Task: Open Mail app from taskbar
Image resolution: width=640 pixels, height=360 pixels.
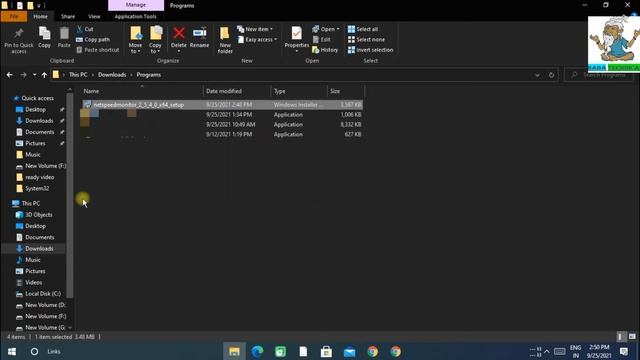Action: [349, 351]
